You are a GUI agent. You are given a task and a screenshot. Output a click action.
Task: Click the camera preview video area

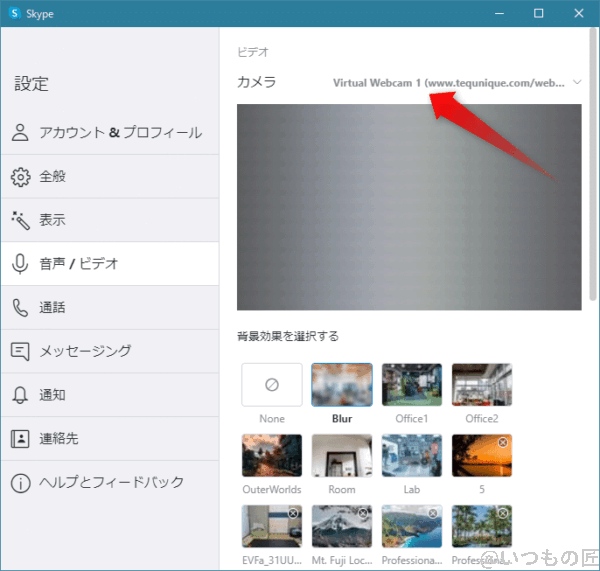(x=409, y=207)
